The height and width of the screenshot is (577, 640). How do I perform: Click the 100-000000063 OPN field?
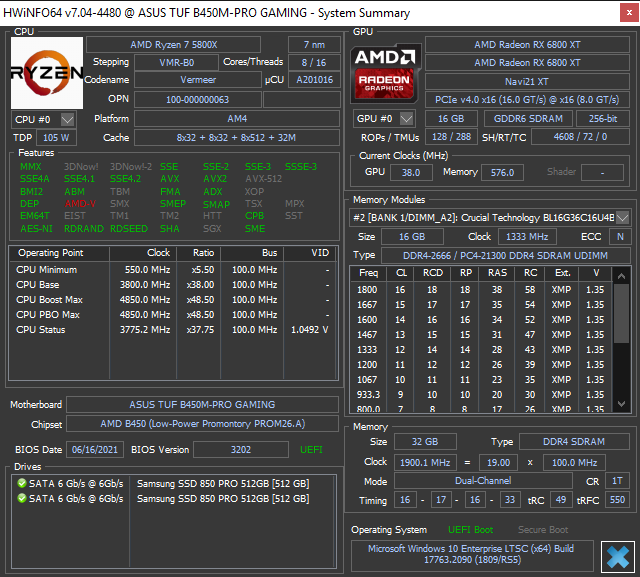pyautogui.click(x=198, y=100)
